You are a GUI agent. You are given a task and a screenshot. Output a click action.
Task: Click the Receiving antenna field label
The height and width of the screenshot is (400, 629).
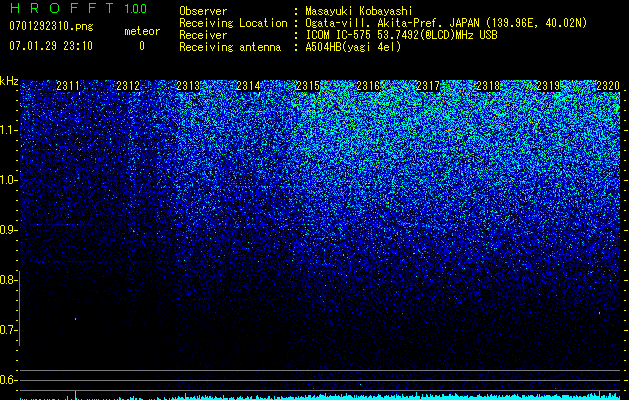[230, 47]
